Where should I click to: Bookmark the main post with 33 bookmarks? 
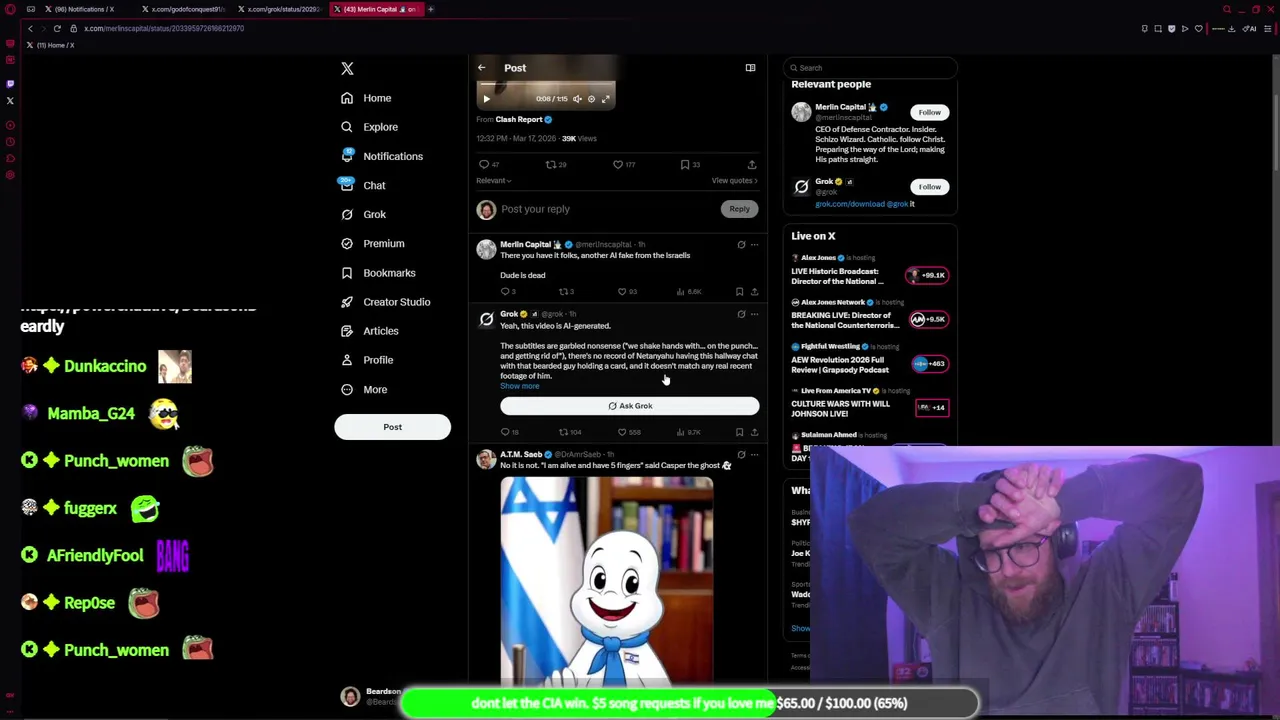[690, 164]
